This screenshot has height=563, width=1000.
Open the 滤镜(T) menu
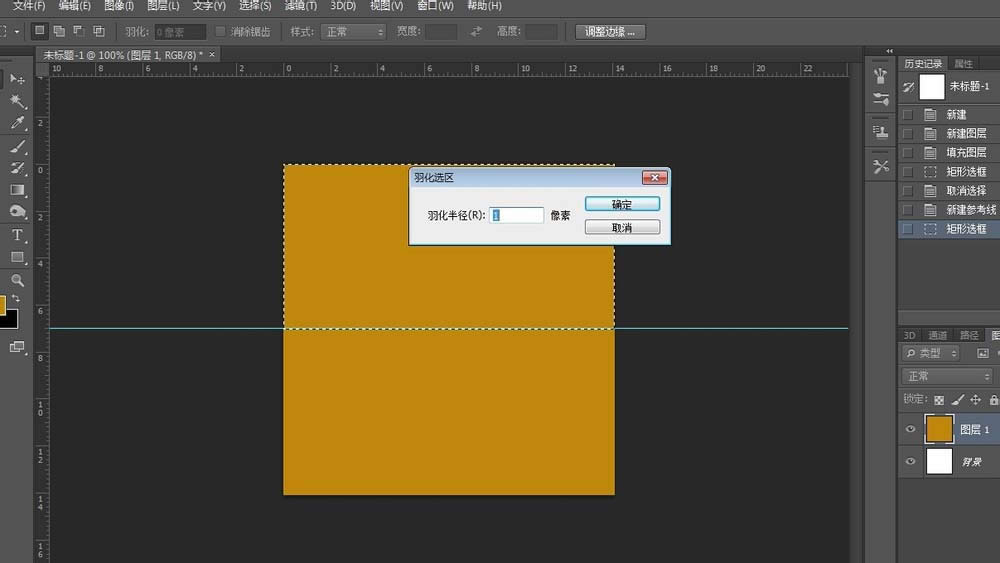[299, 6]
